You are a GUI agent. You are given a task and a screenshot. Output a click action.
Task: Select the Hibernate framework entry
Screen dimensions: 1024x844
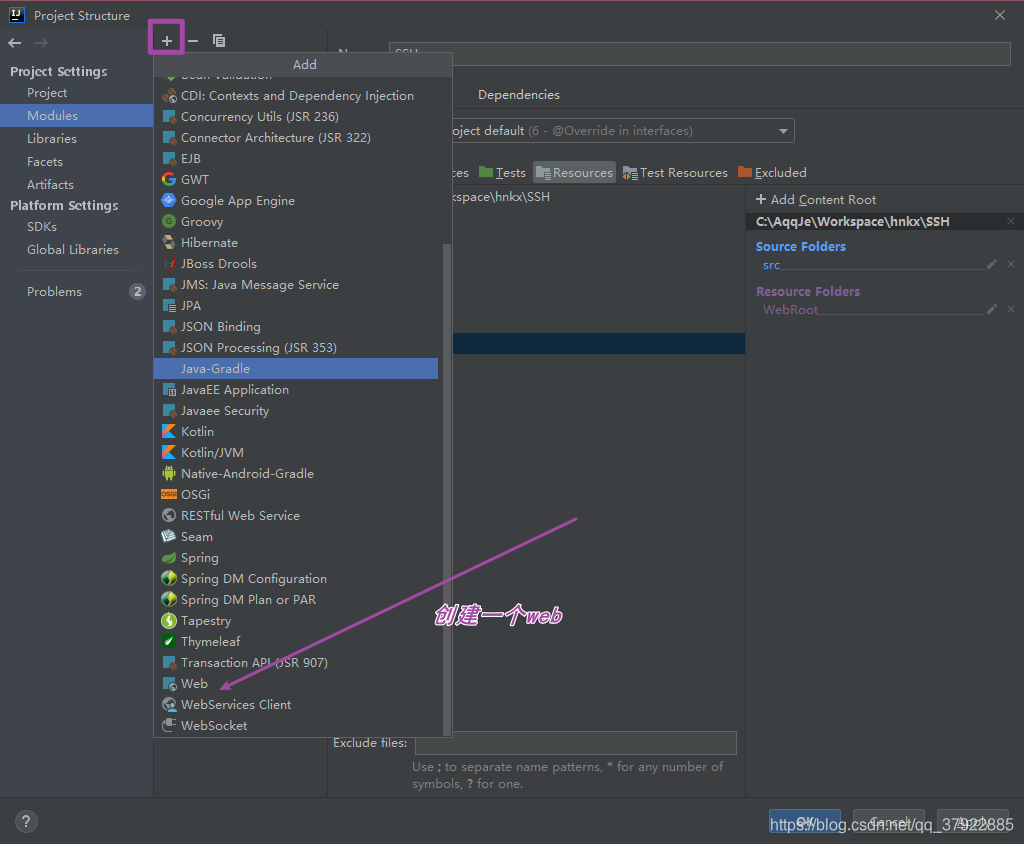296,242
